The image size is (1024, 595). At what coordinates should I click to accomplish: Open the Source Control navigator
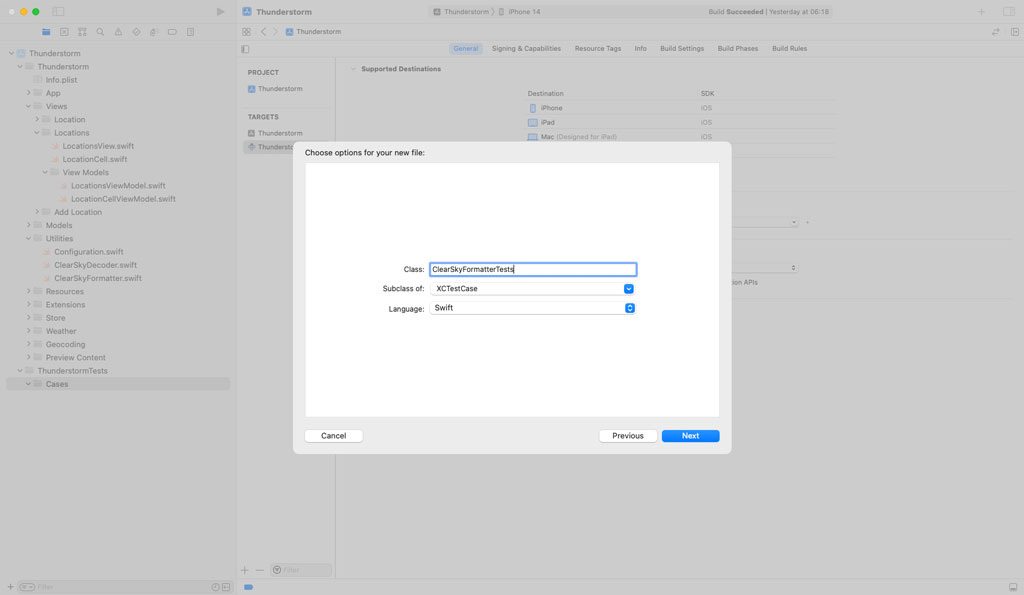tap(64, 32)
